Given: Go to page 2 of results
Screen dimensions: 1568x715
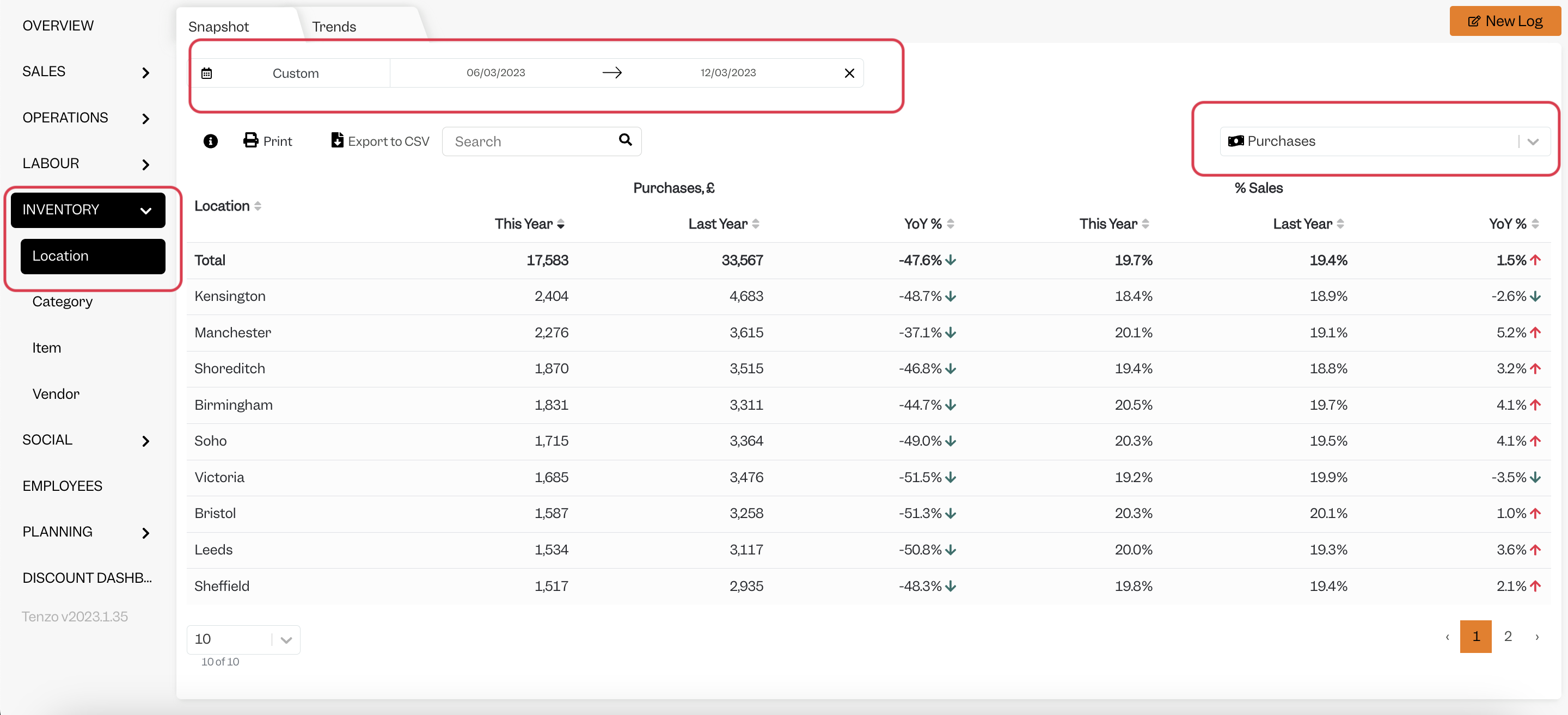Looking at the screenshot, I should pos(1508,636).
